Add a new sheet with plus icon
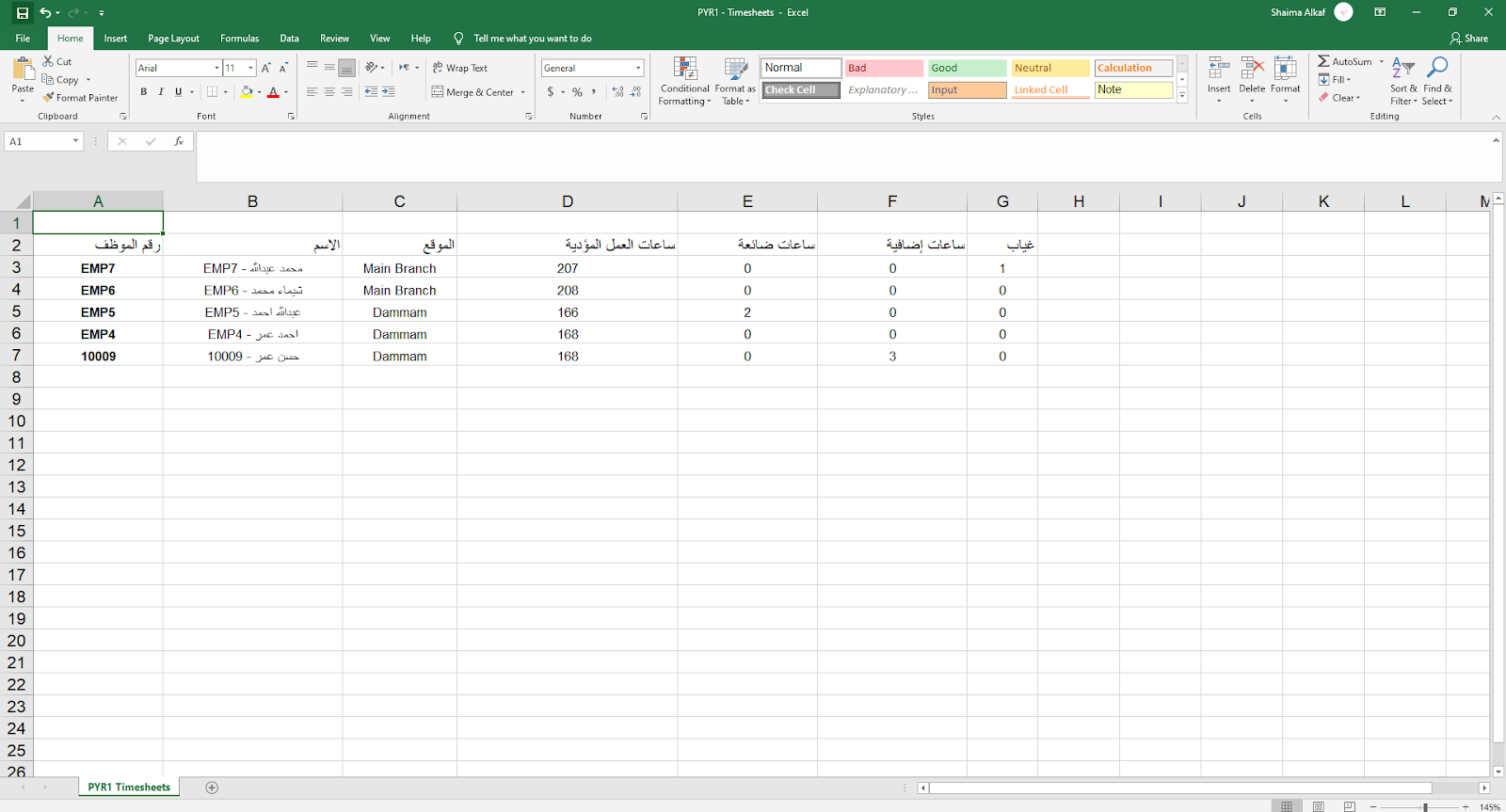The width and height of the screenshot is (1506, 812). 212,788
